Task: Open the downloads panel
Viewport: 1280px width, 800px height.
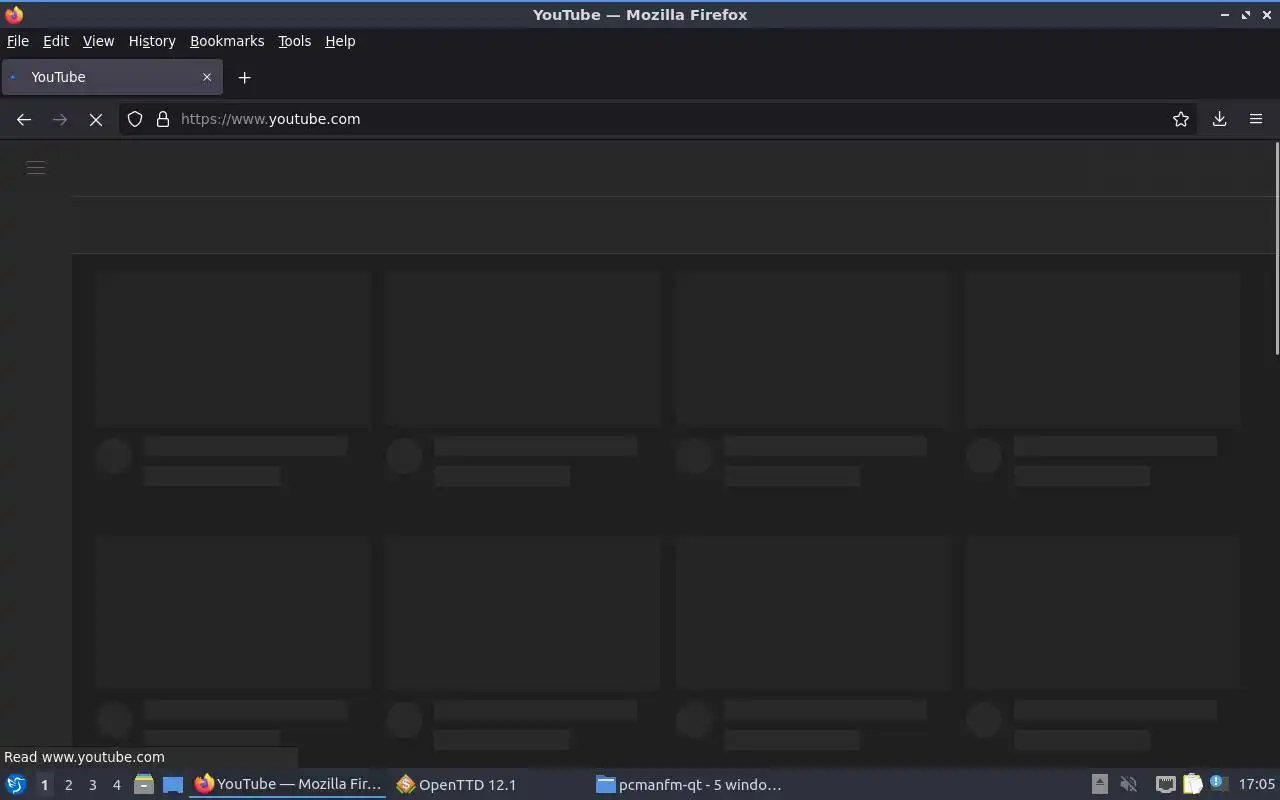Action: pos(1220,119)
